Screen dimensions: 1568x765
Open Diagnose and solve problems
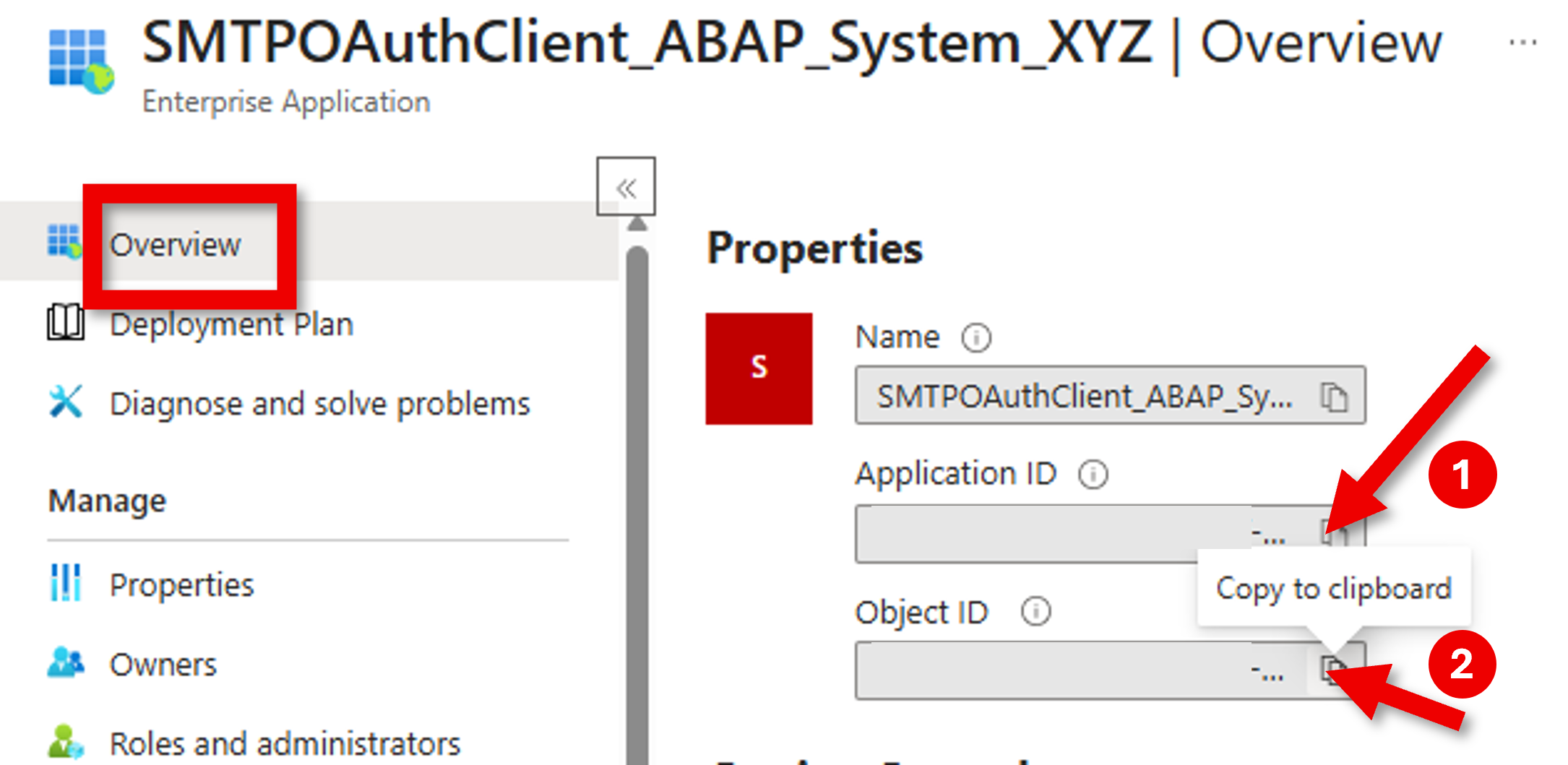pyautogui.click(x=320, y=402)
